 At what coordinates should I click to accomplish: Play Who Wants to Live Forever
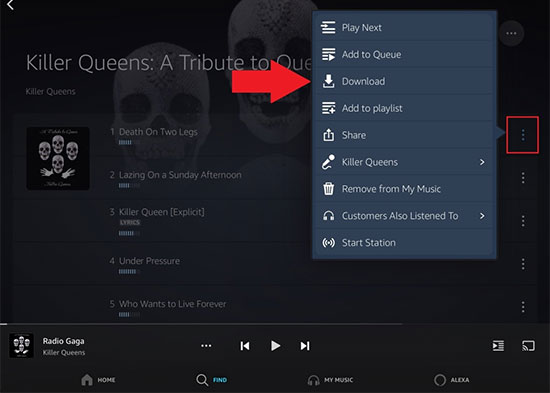pyautogui.click(x=172, y=304)
